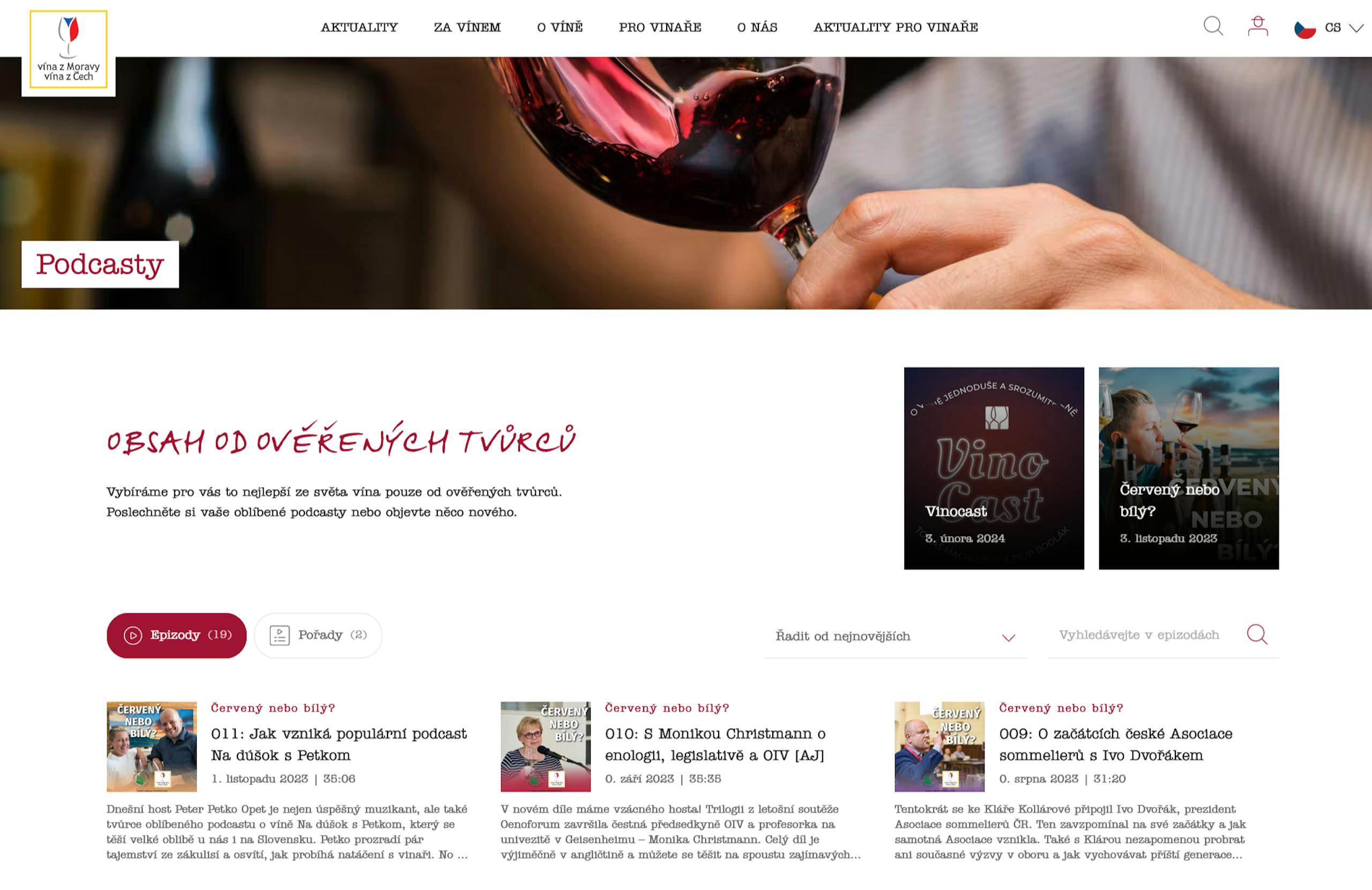Open the Pro vinaře menu item
This screenshot has height=890, width=1372.
pos(660,27)
